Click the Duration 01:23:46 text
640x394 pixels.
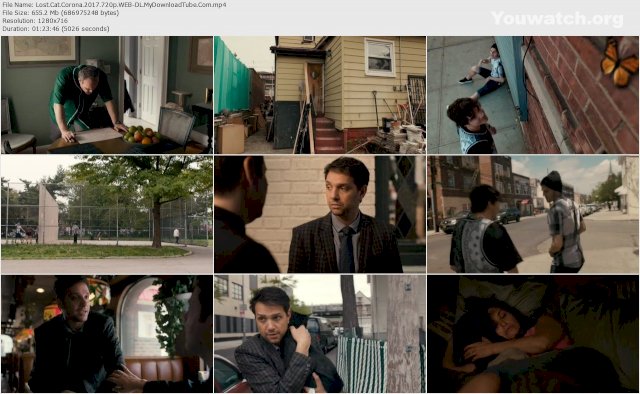(x=56, y=29)
